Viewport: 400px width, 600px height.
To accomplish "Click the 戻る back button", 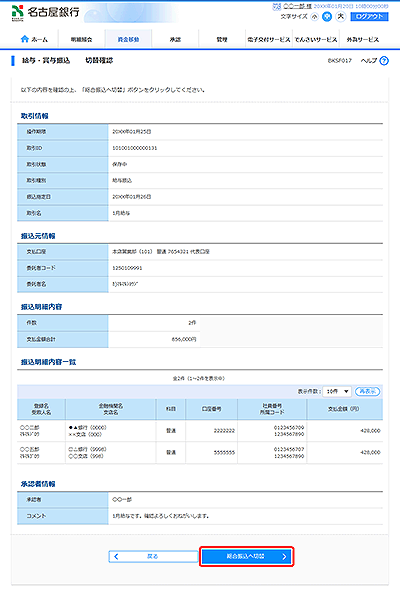I will (153, 556).
